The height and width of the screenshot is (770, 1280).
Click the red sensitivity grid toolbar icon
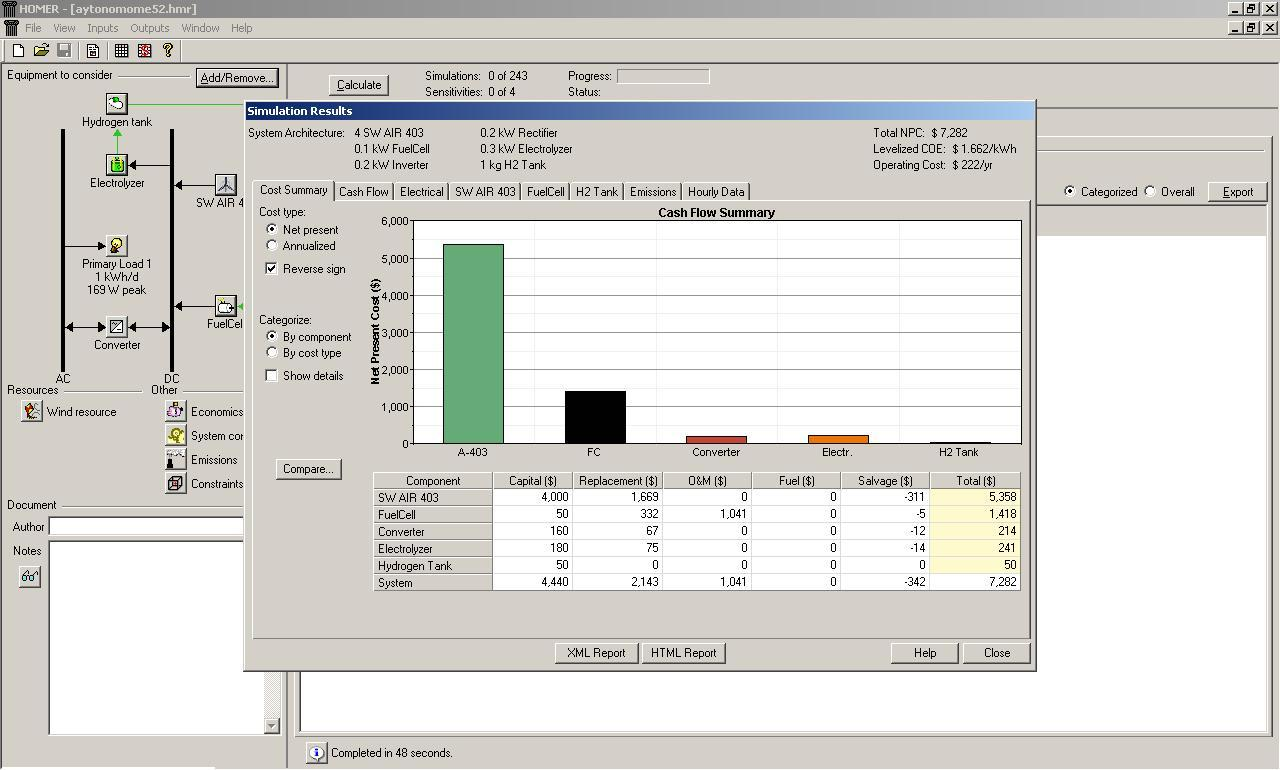pos(145,50)
